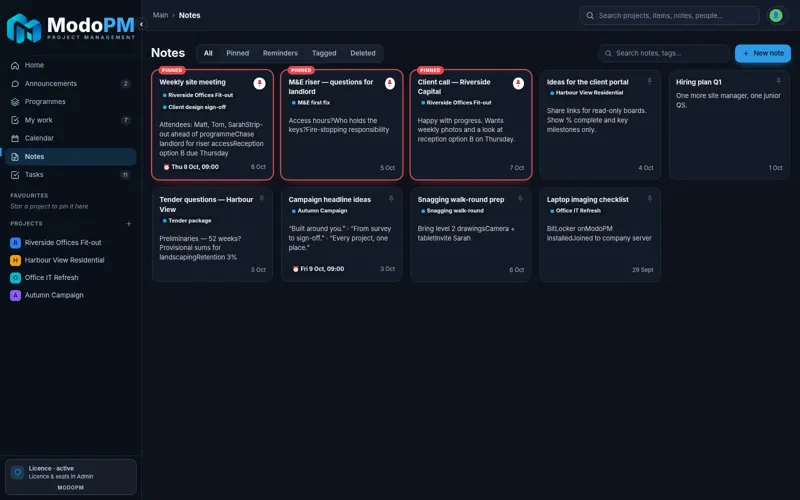
Task: Switch to the Pinned tab
Action: tap(238, 53)
